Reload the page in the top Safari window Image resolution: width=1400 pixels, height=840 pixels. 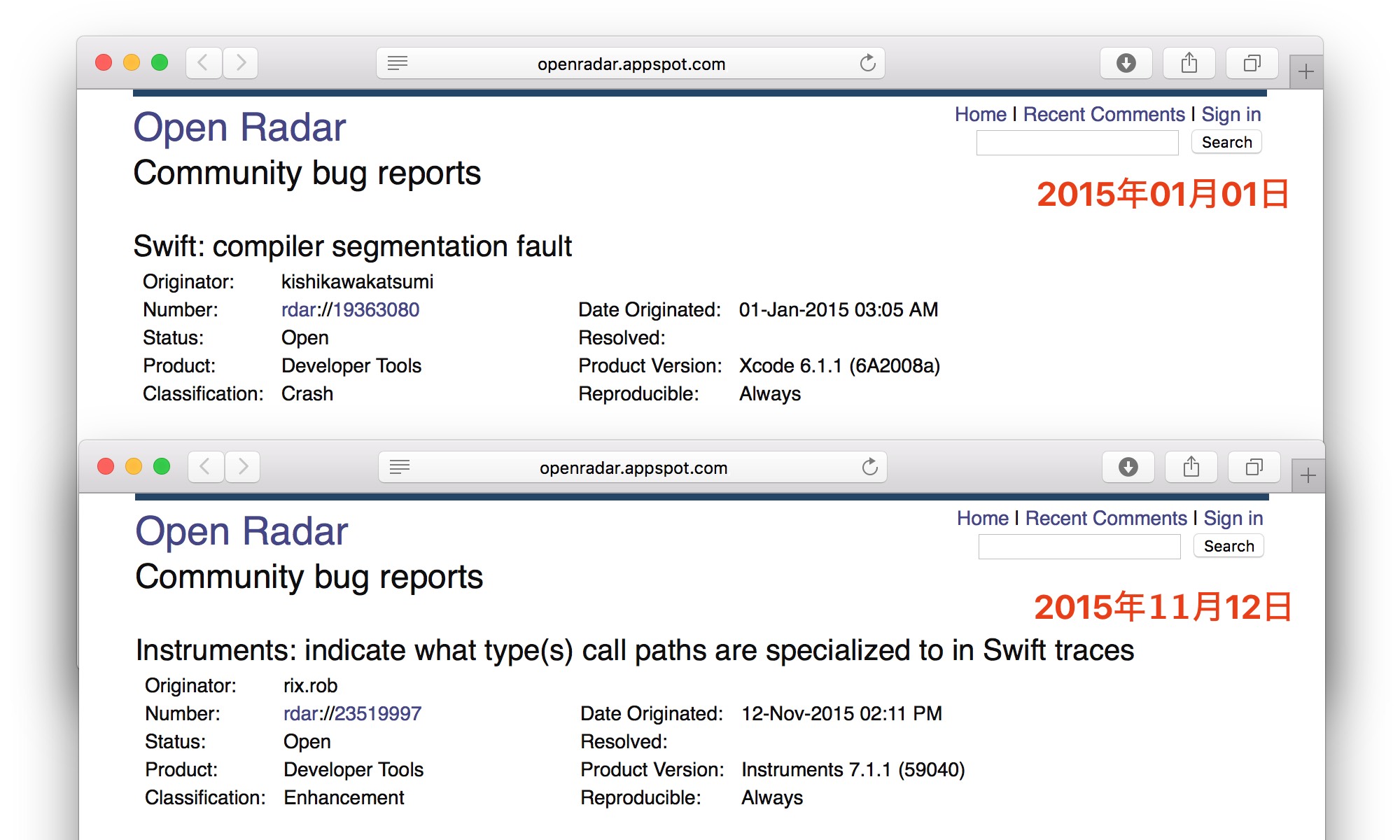click(867, 63)
